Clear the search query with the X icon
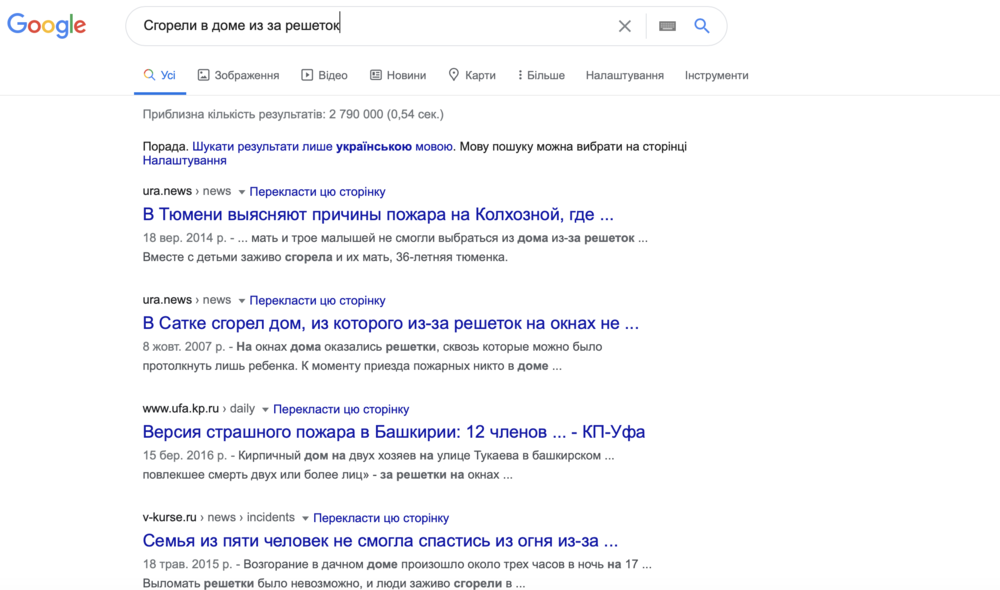The height and width of the screenshot is (590, 1000). pyautogui.click(x=625, y=26)
